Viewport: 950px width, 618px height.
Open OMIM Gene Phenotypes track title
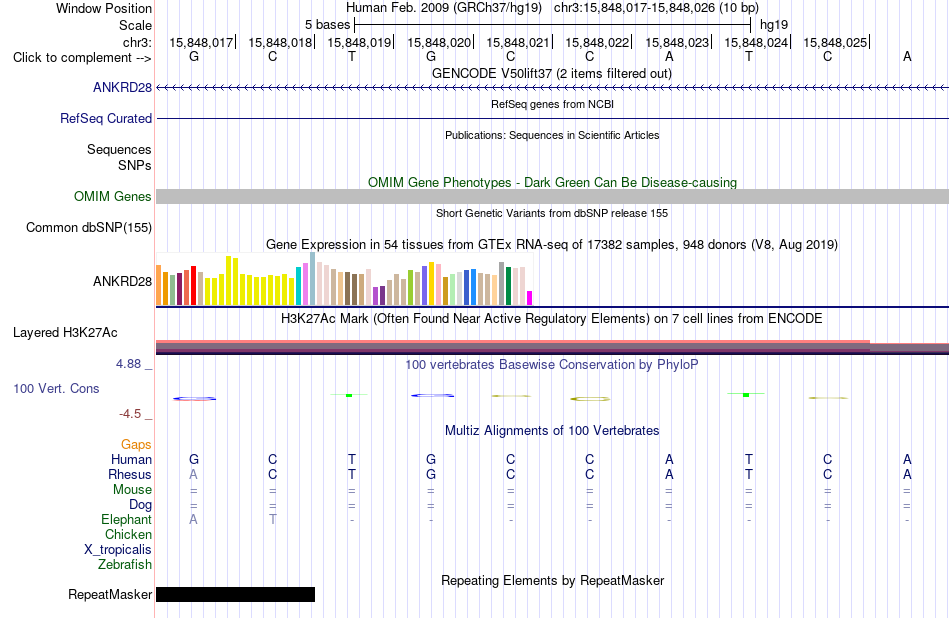point(552,182)
